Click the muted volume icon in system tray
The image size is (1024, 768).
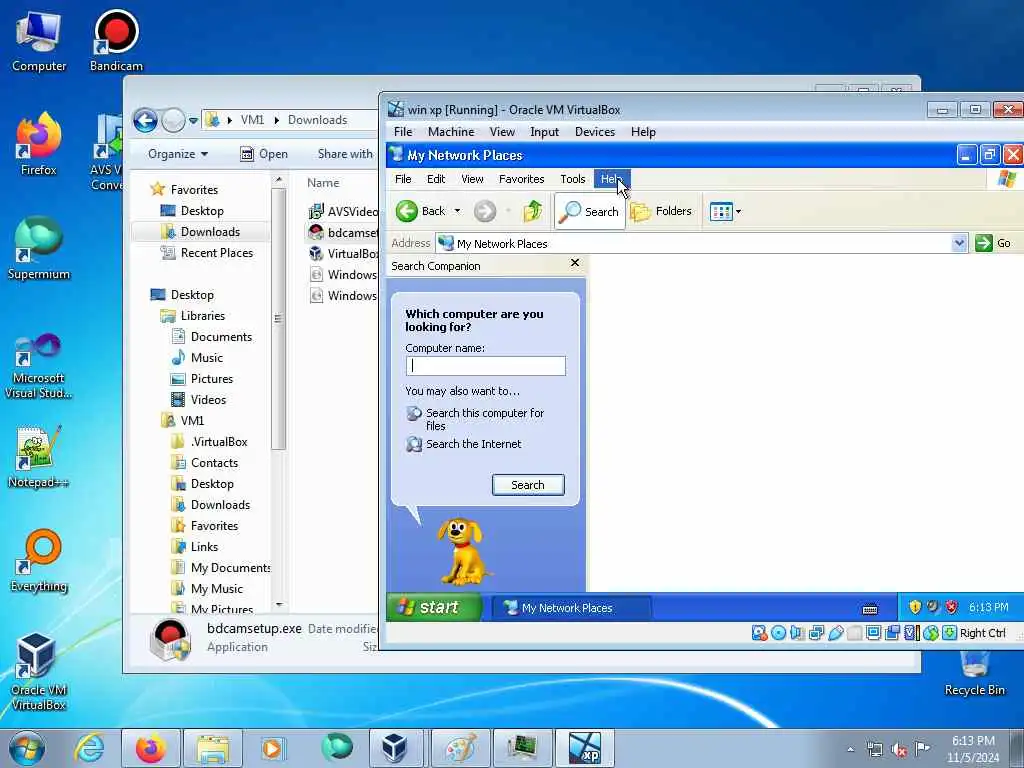(899, 749)
